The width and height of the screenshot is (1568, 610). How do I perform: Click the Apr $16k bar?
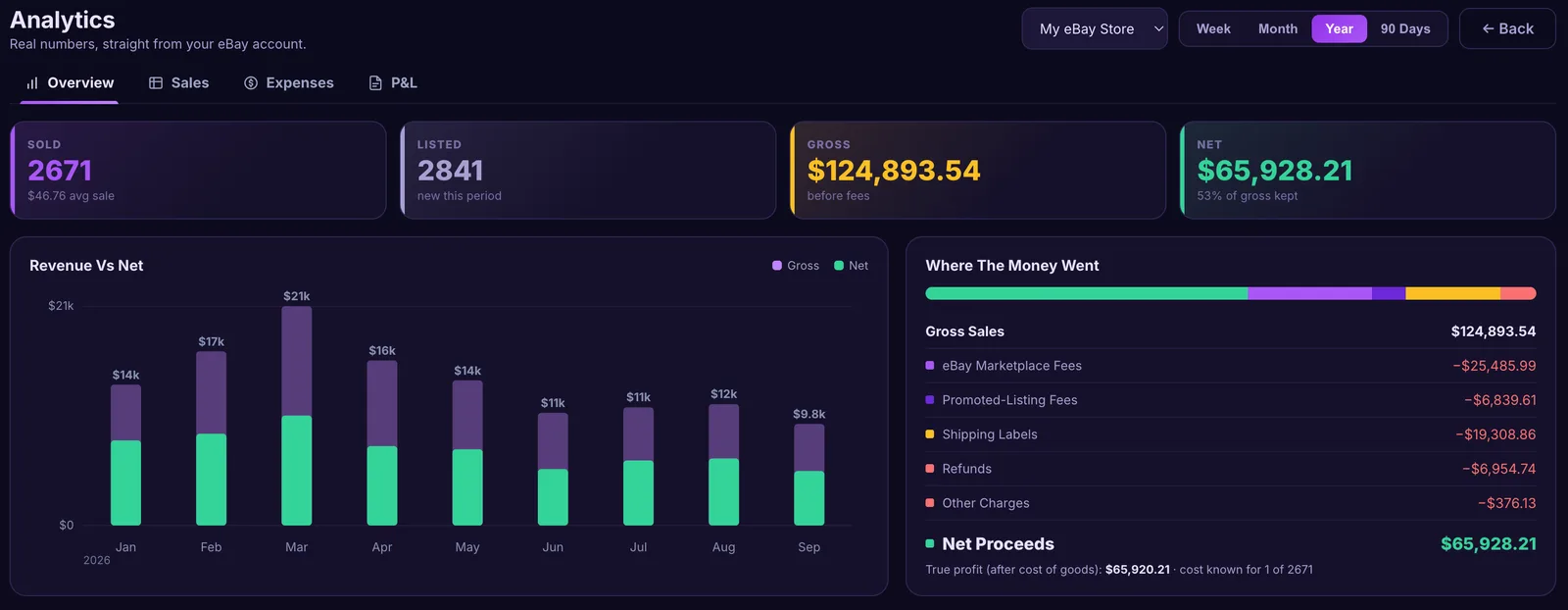382,443
